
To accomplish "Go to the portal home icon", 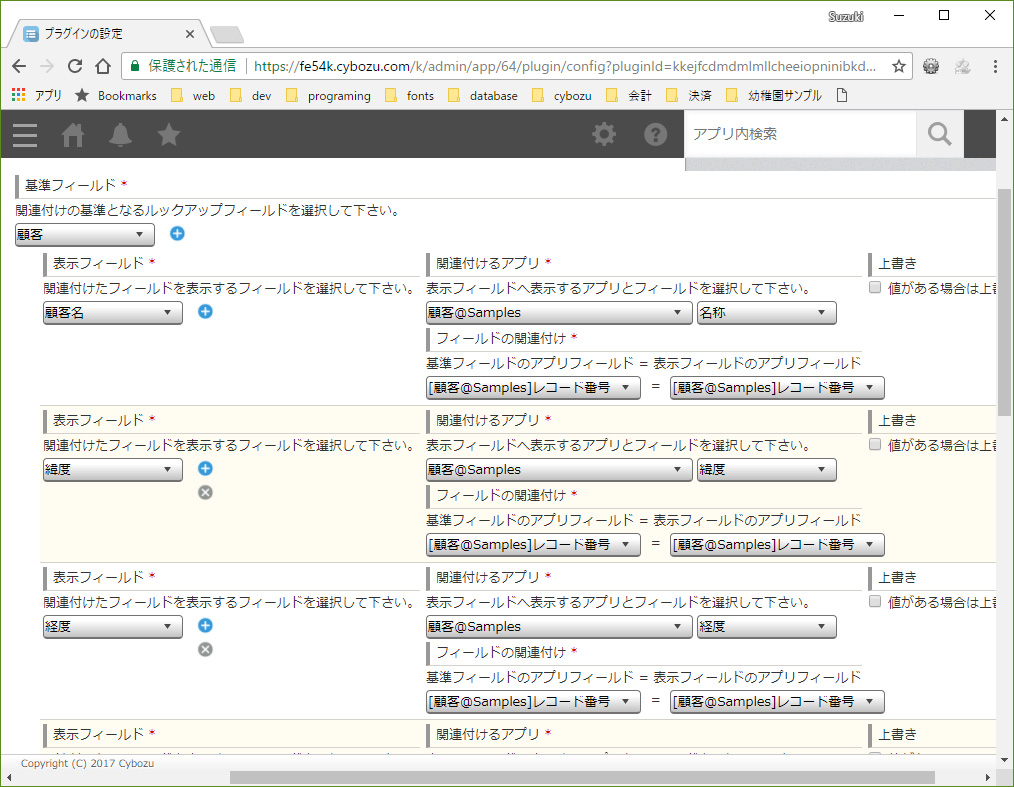I will [x=72, y=135].
